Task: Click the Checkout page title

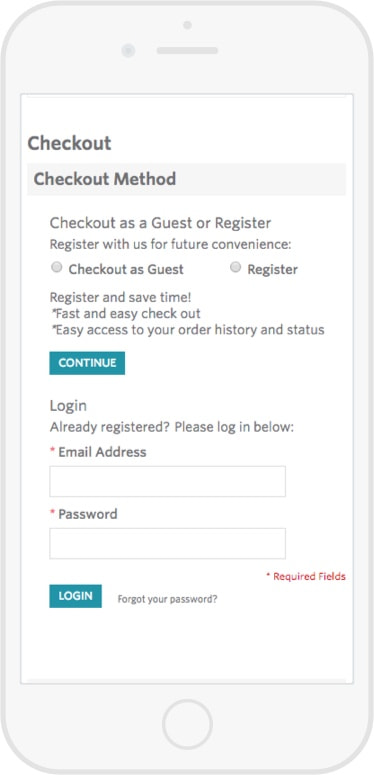Action: (x=69, y=143)
